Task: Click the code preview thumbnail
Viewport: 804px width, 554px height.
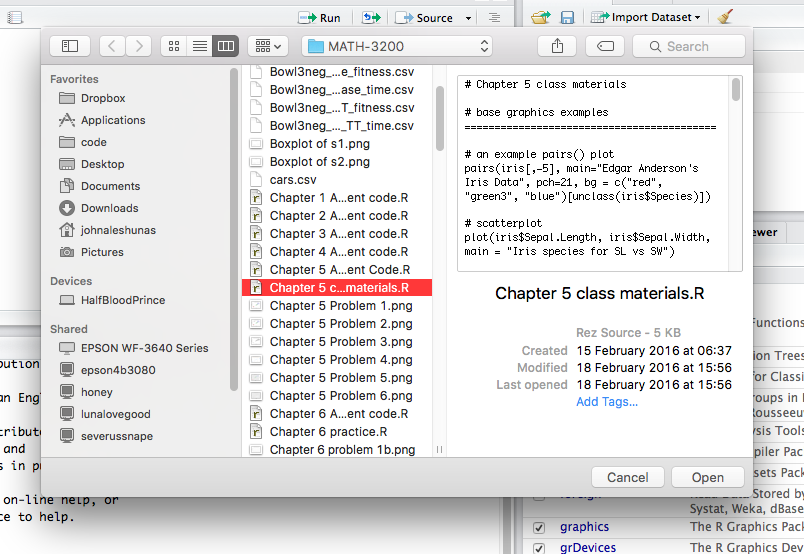Action: tap(599, 173)
